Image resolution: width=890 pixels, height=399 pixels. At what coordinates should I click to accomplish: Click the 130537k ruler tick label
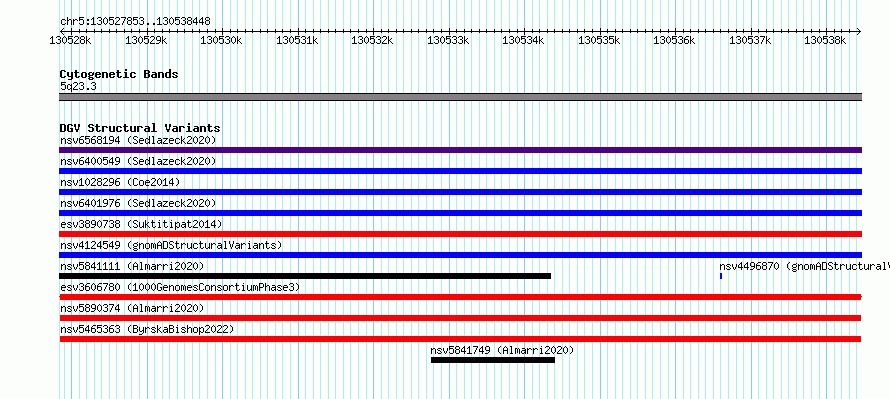pos(750,40)
